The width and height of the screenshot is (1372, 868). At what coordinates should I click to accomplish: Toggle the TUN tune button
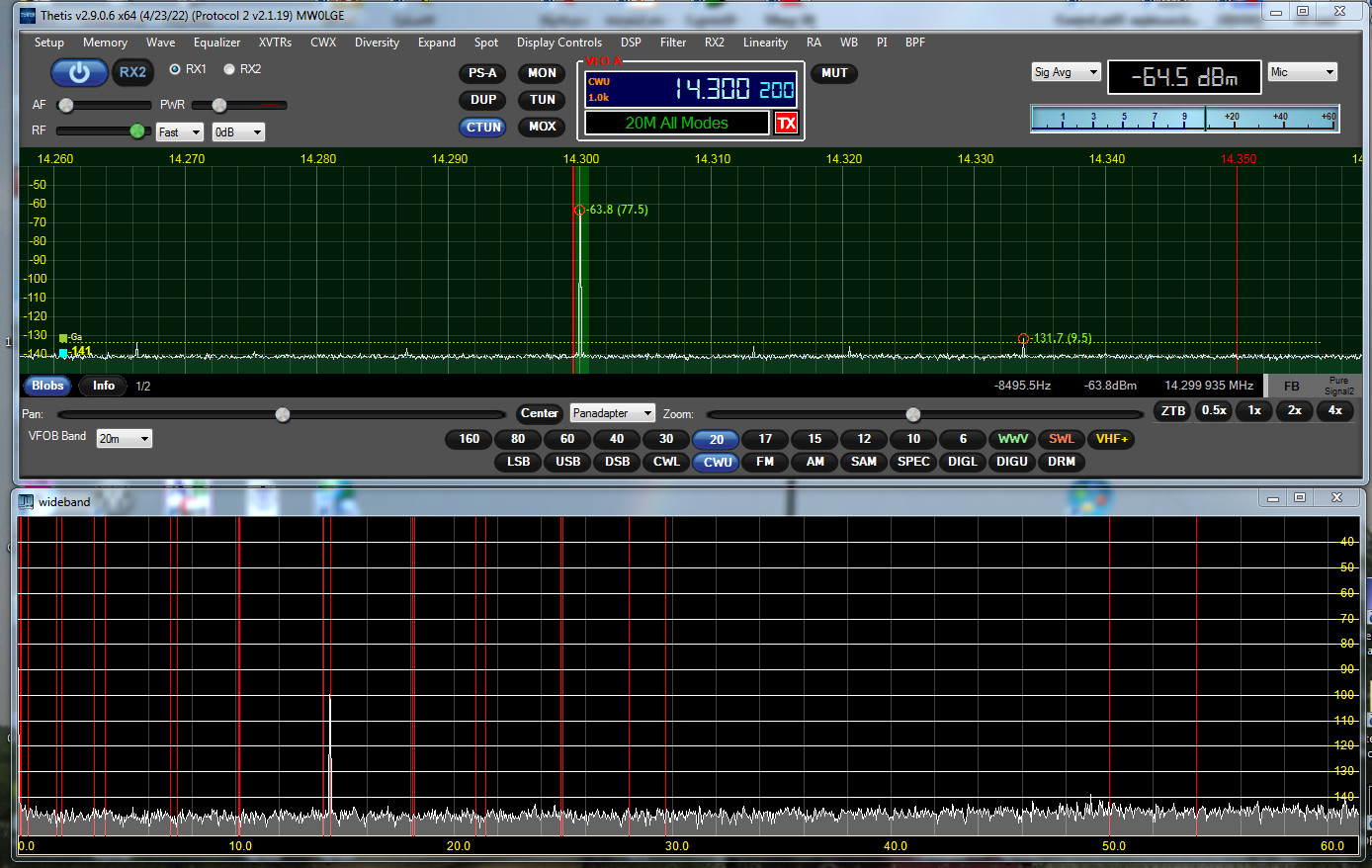coord(542,100)
